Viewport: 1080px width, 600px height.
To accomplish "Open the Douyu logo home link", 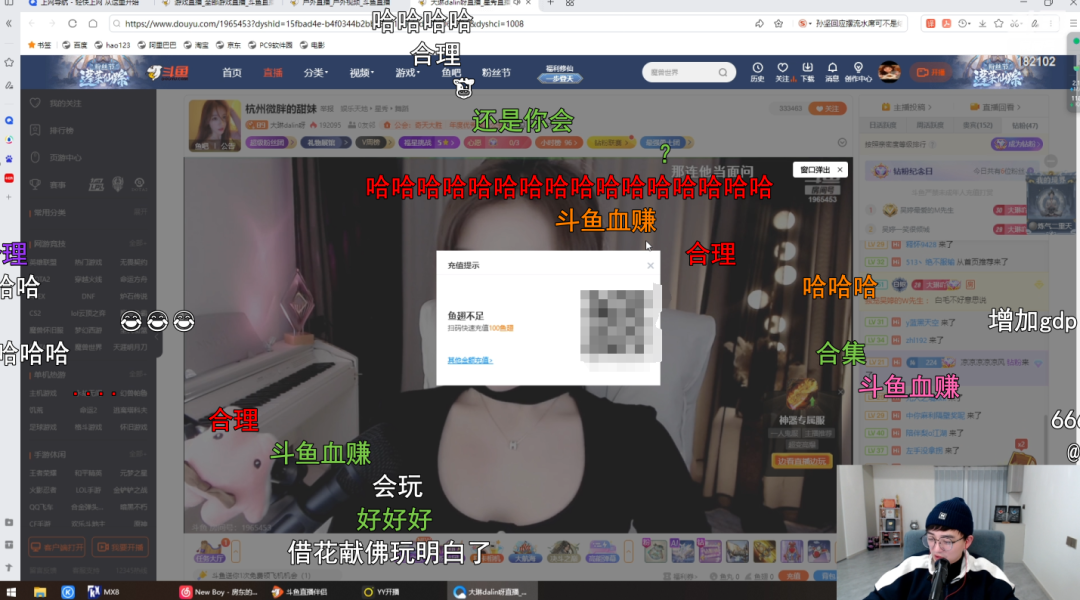I will [168, 72].
